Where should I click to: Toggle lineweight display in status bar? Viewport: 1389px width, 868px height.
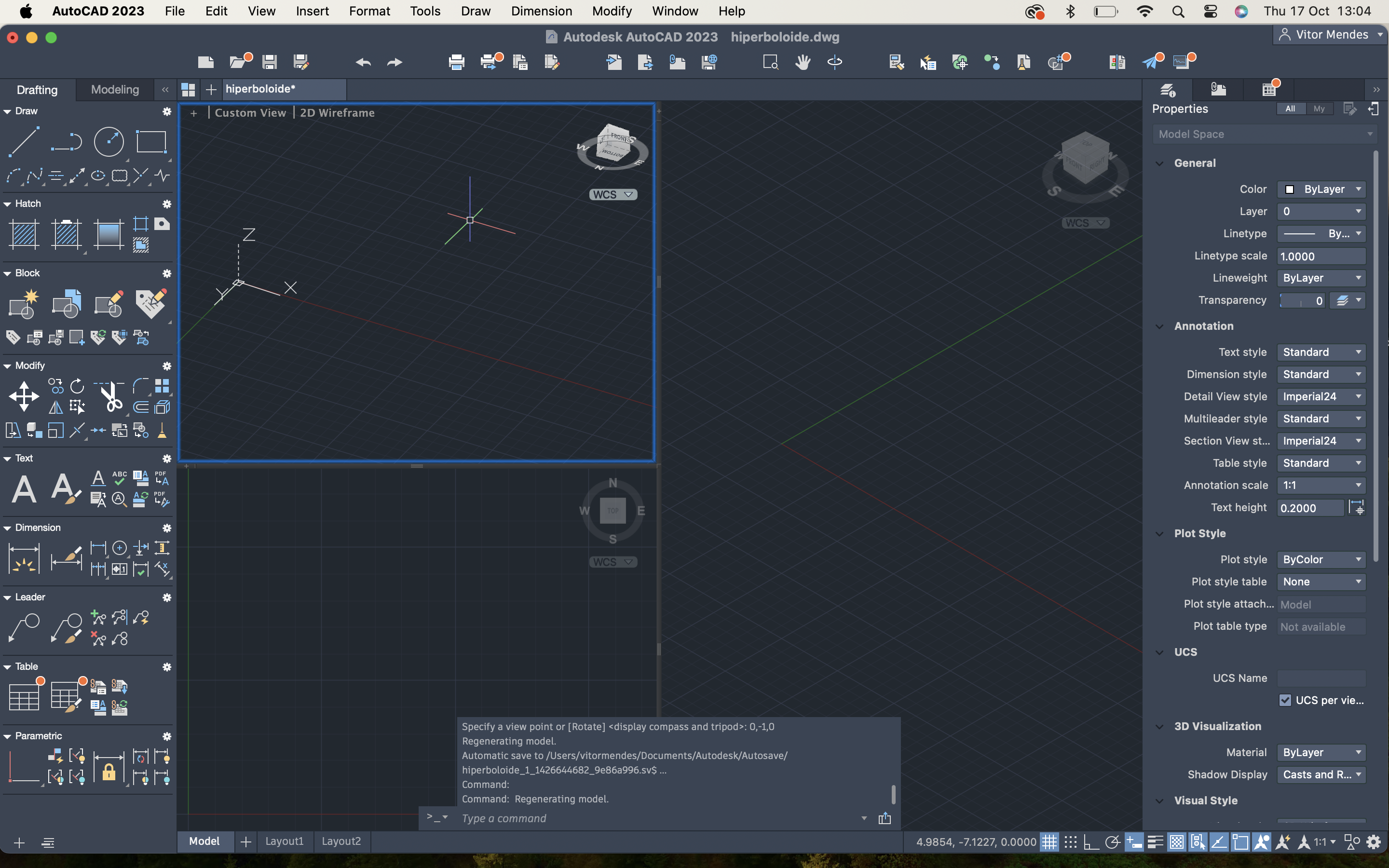pyautogui.click(x=1155, y=842)
